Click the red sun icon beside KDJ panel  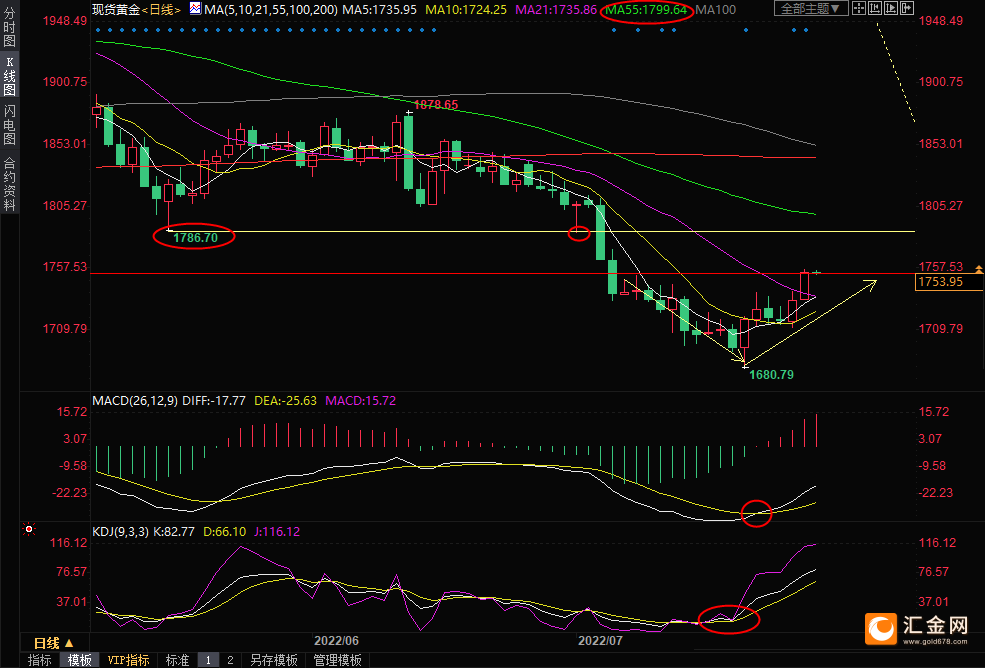pyautogui.click(x=29, y=529)
